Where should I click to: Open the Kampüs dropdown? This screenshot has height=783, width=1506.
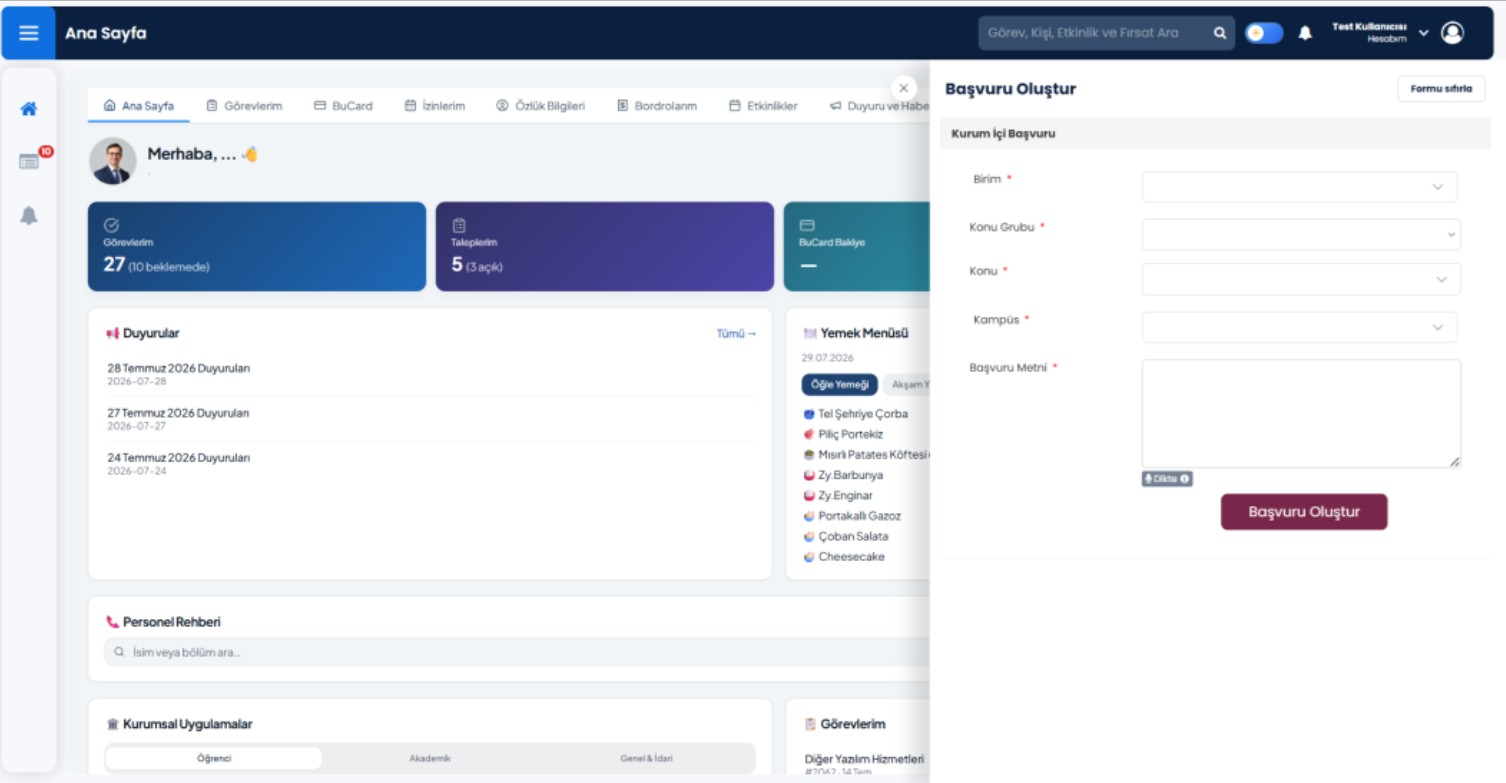1299,327
